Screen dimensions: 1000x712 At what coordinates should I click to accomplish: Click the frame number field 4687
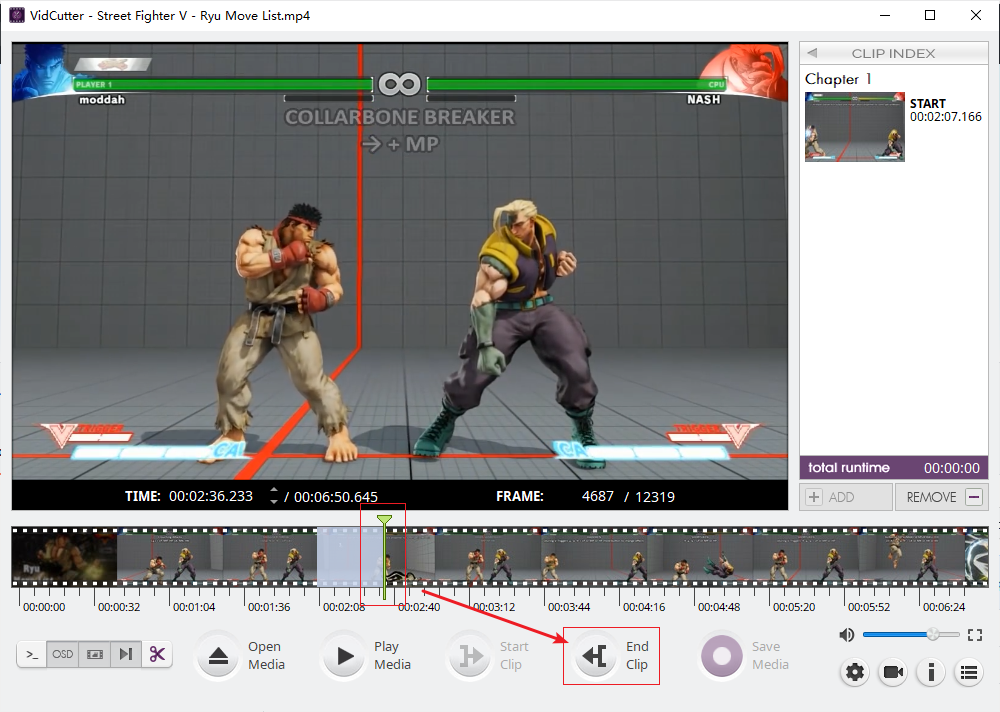(598, 496)
